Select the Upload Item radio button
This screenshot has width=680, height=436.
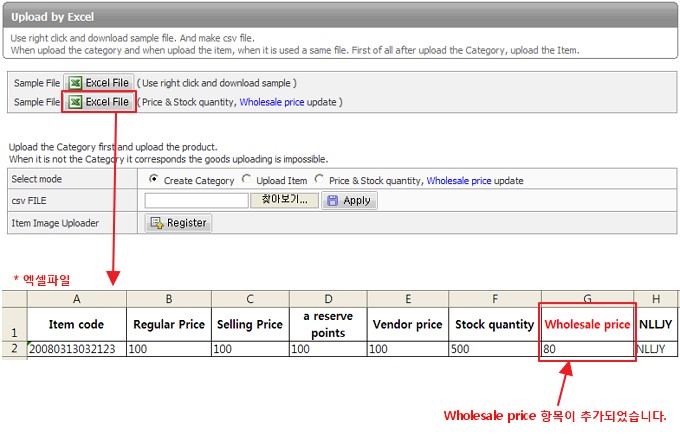tap(246, 180)
